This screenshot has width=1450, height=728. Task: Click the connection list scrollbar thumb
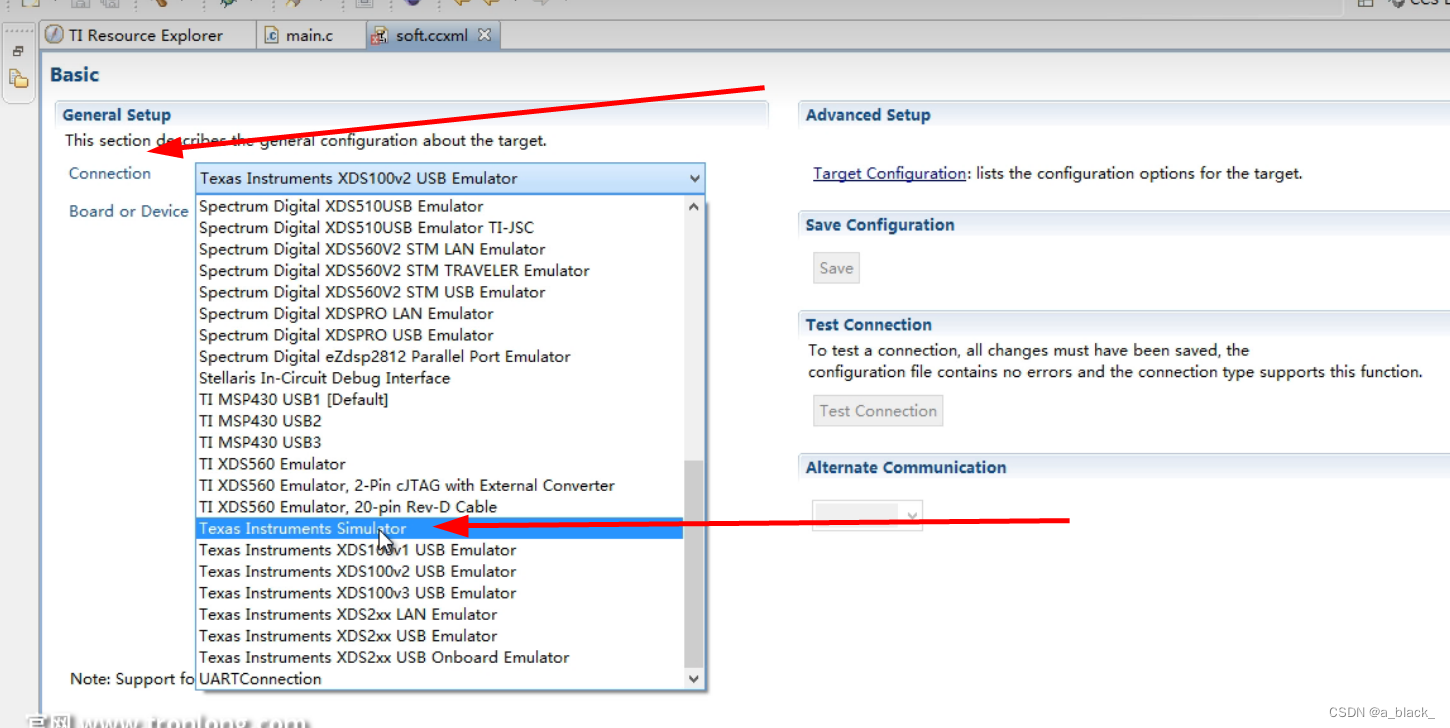click(x=694, y=564)
